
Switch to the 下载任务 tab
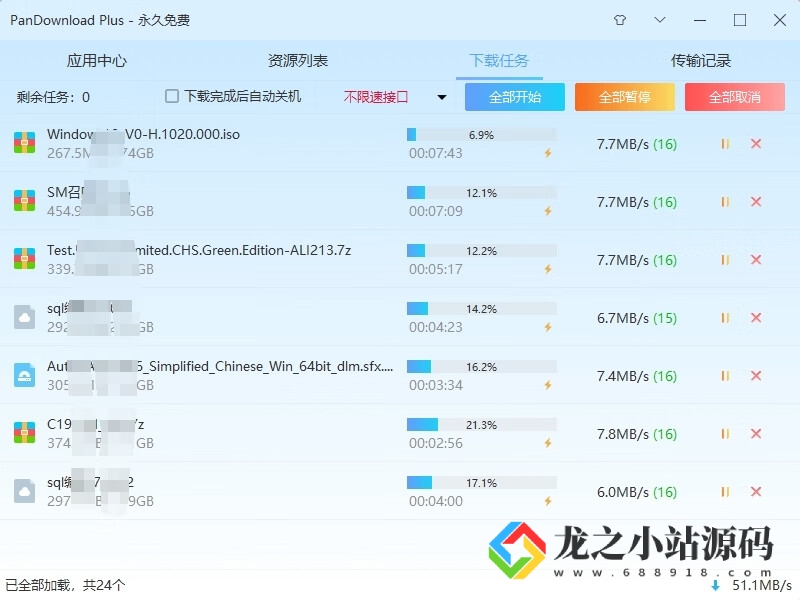click(499, 61)
